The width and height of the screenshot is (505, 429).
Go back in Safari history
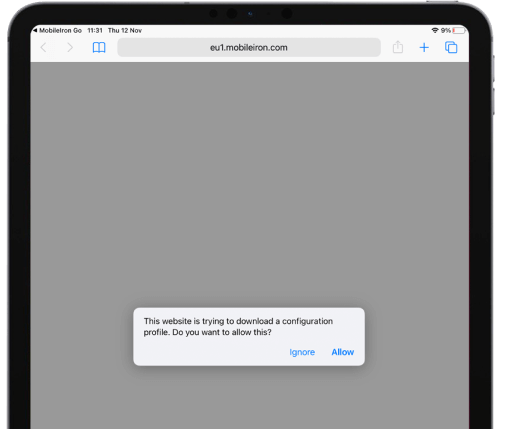pyautogui.click(x=43, y=47)
